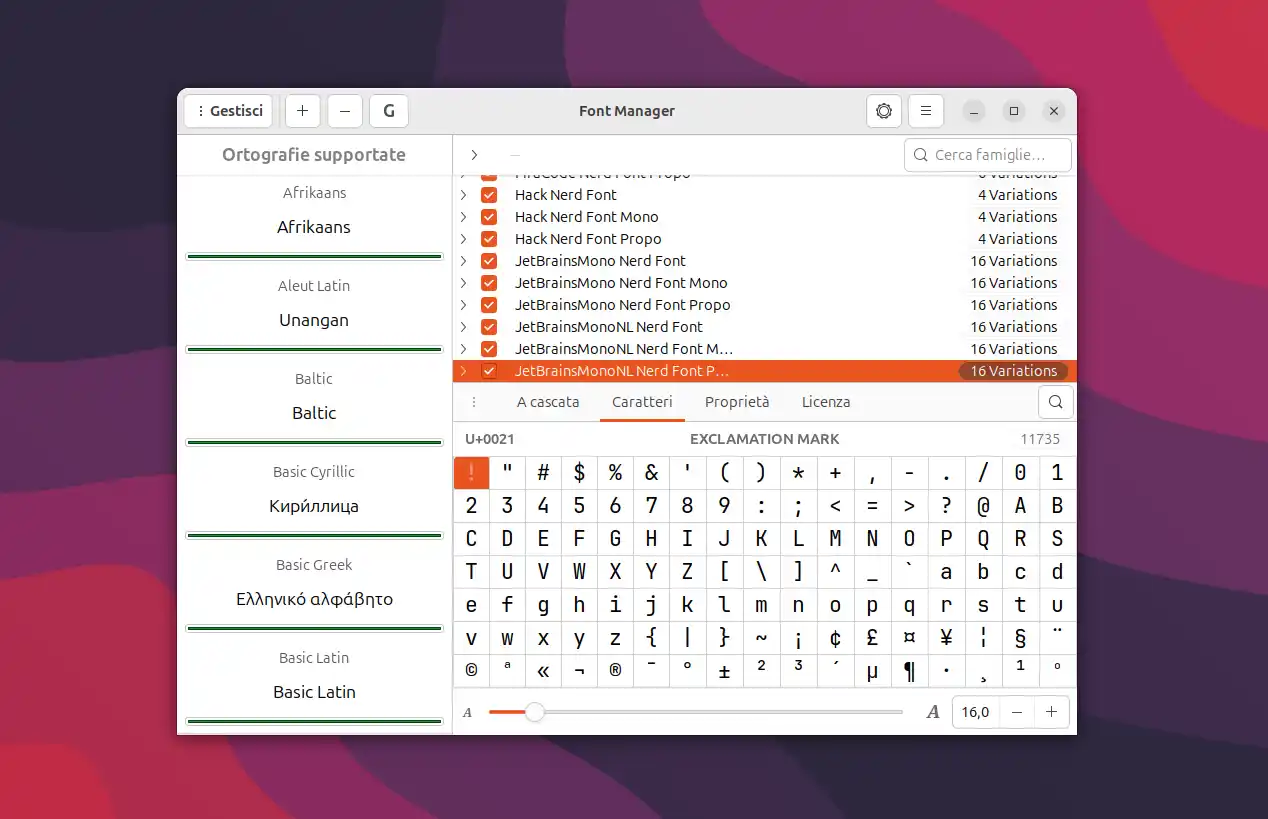Click 4 Variations for Hack Nerd Font Mono
1268x819 pixels.
pos(1017,217)
